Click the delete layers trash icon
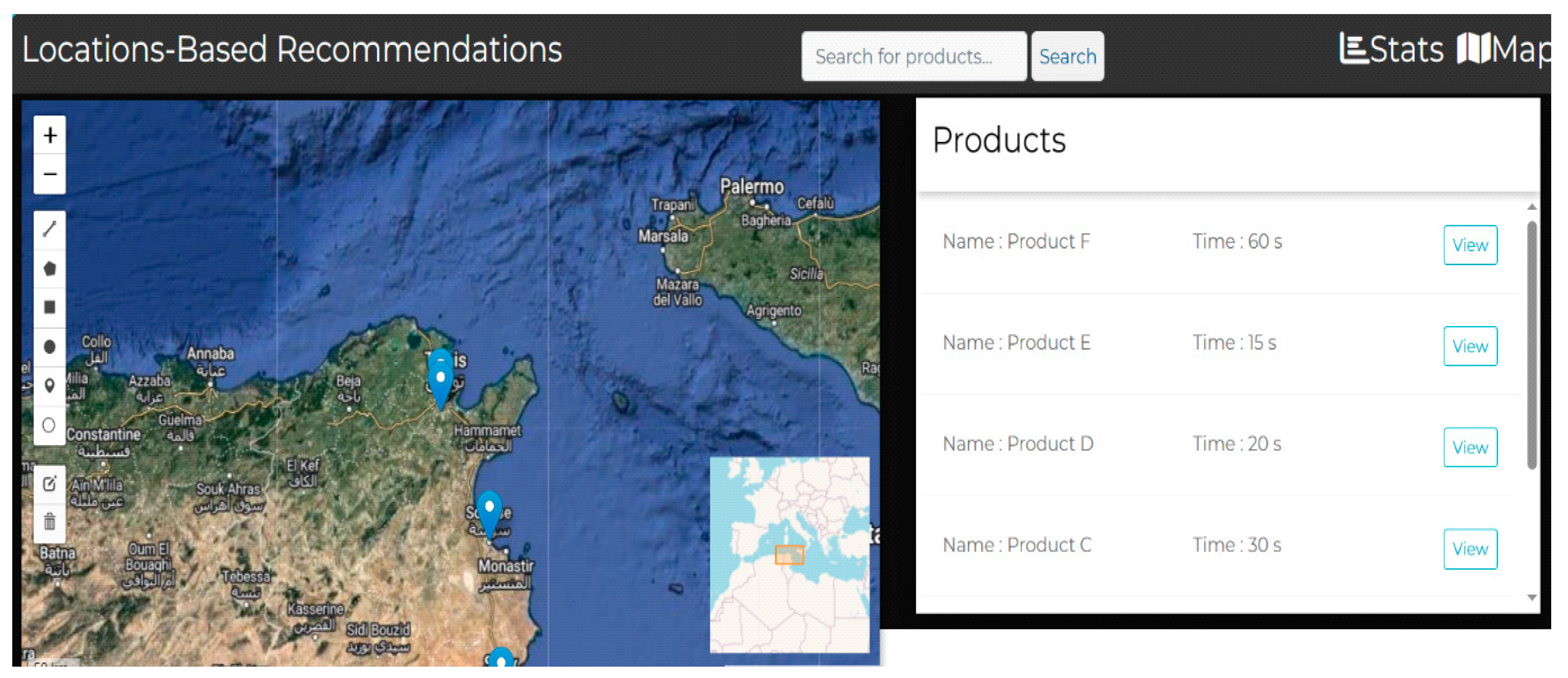Viewport: 1568px width, 678px height. [x=50, y=522]
